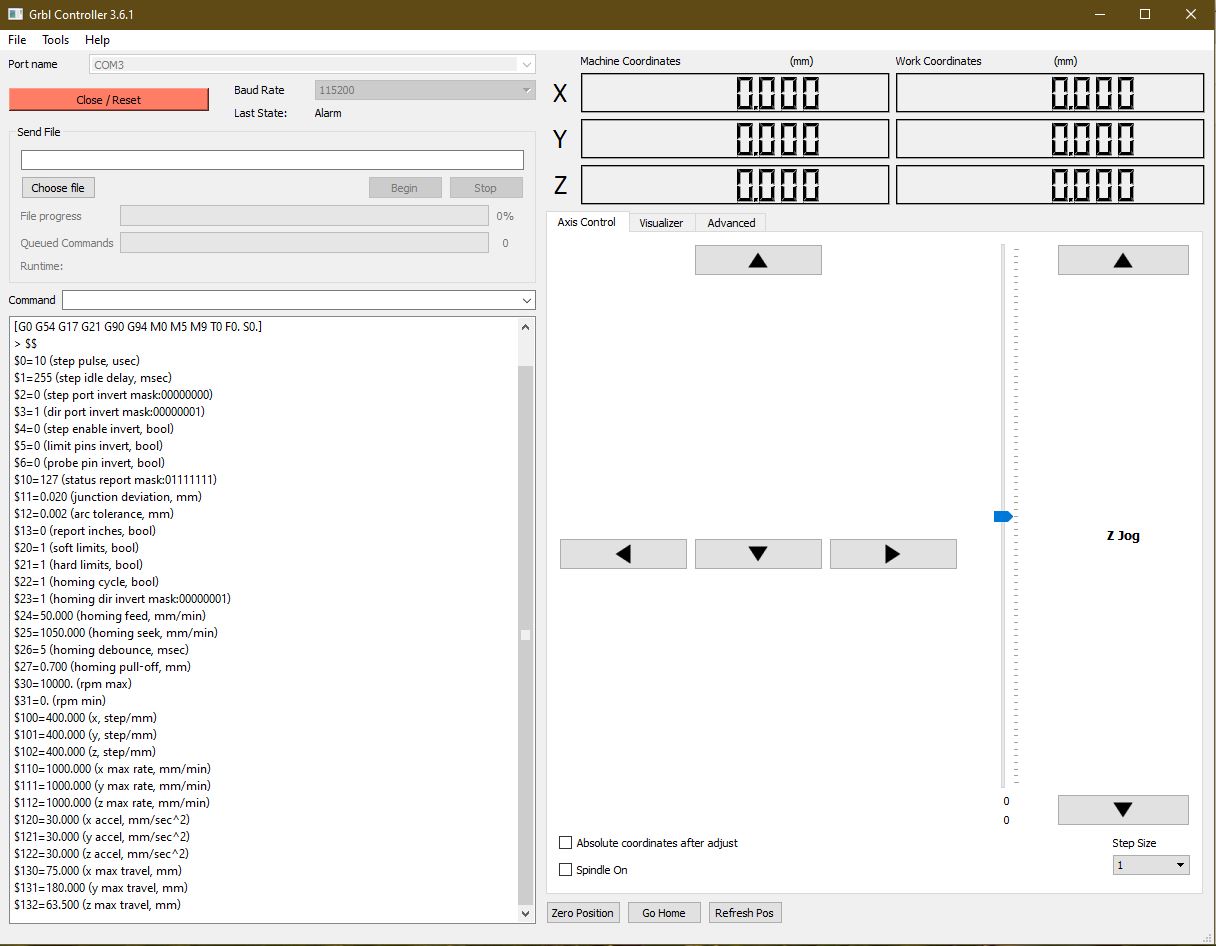Click the Close / Reset button
1216x946 pixels.
click(x=109, y=100)
